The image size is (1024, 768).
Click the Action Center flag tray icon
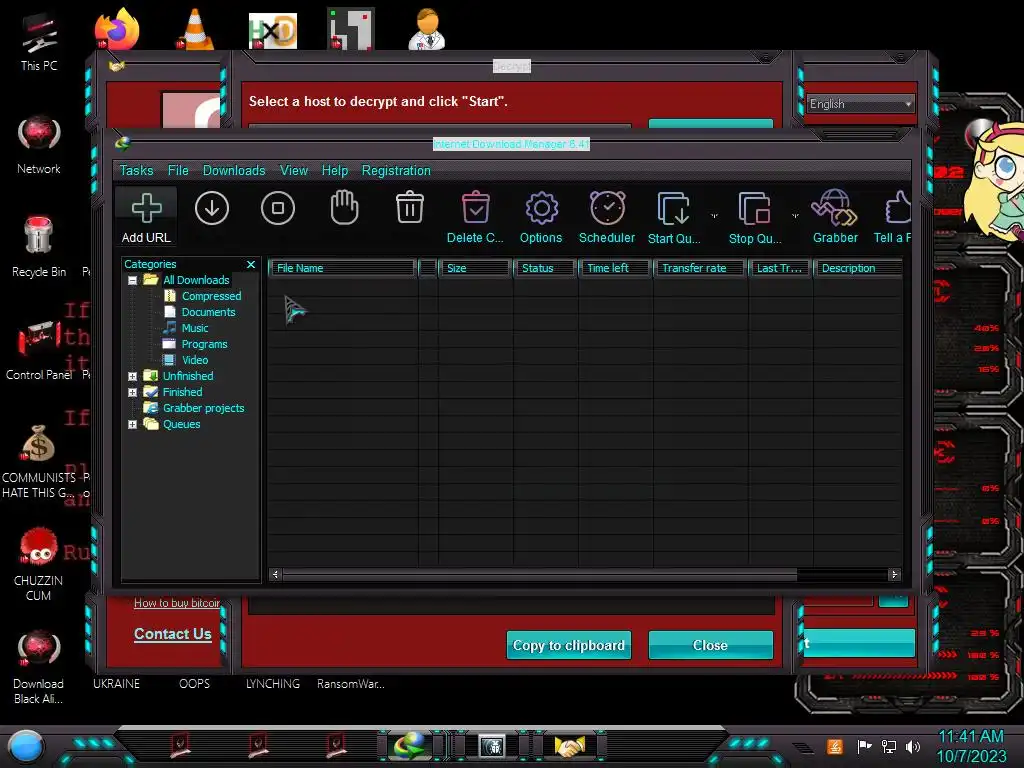pyautogui.click(x=865, y=746)
